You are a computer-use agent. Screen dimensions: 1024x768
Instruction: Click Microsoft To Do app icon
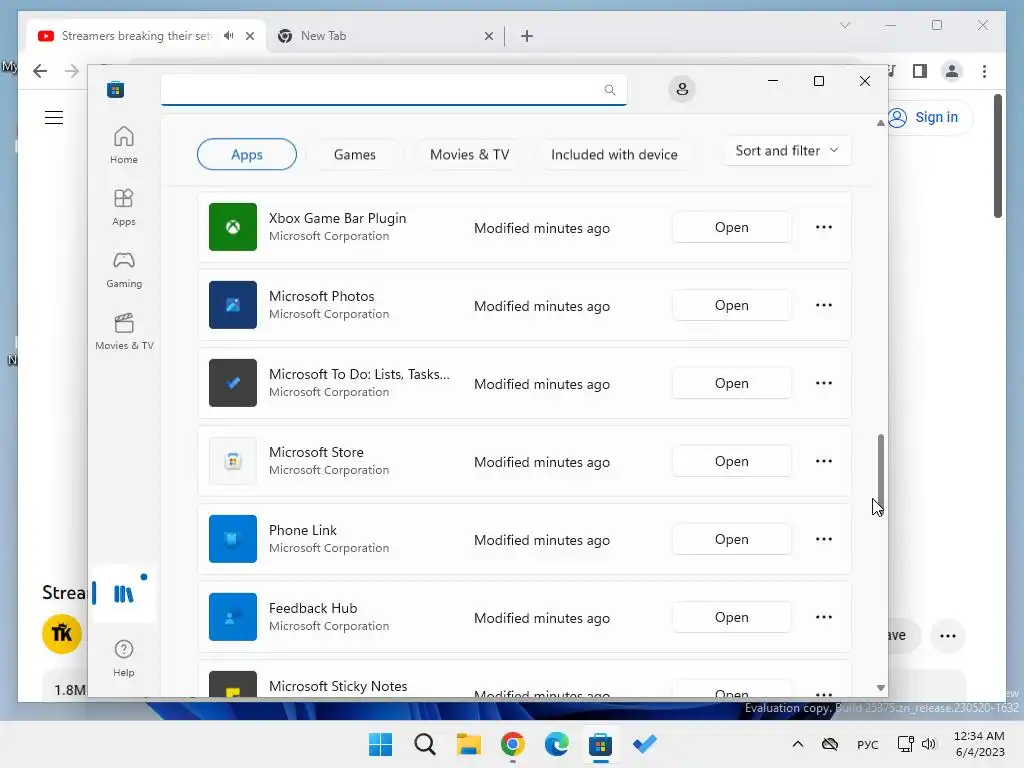click(232, 383)
